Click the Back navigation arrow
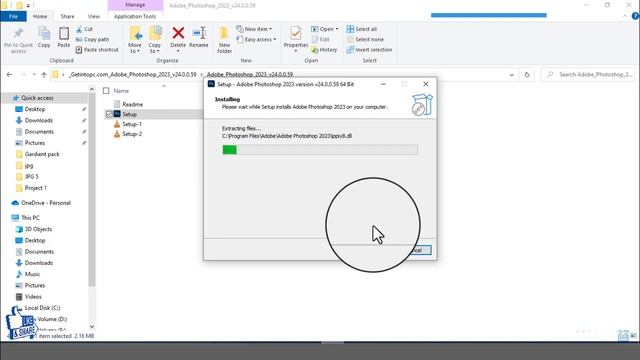The height and width of the screenshot is (360, 640). 9,74
